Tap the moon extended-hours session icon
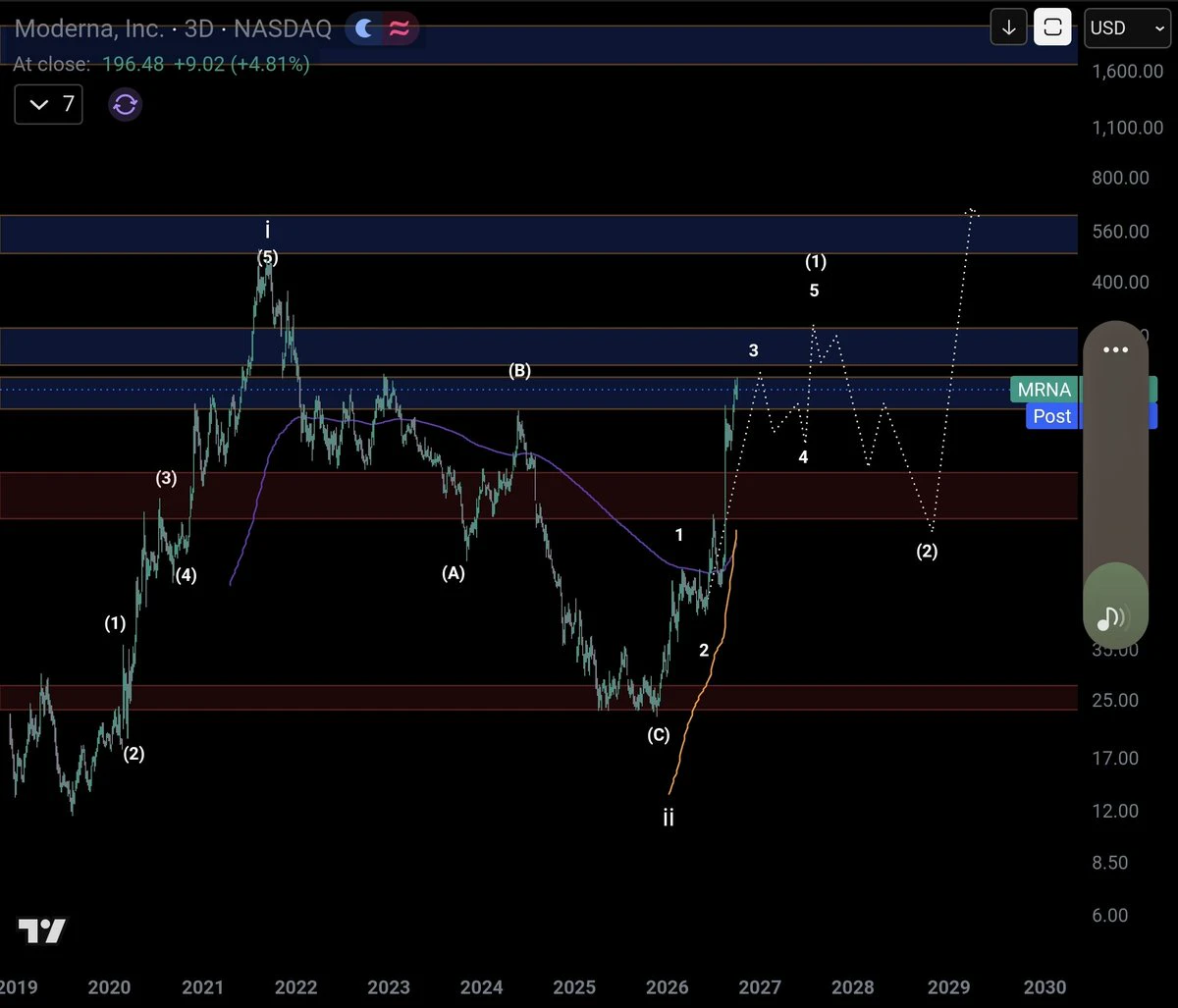The height and width of the screenshot is (1008, 1178). (364, 28)
